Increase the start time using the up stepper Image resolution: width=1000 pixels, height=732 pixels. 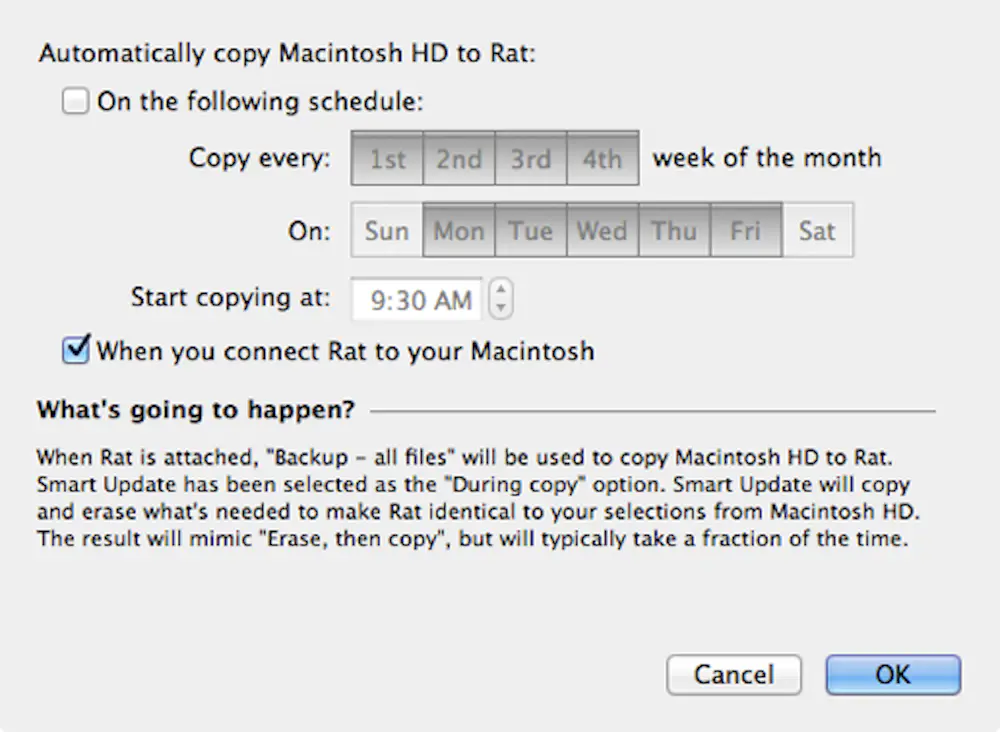[500, 291]
